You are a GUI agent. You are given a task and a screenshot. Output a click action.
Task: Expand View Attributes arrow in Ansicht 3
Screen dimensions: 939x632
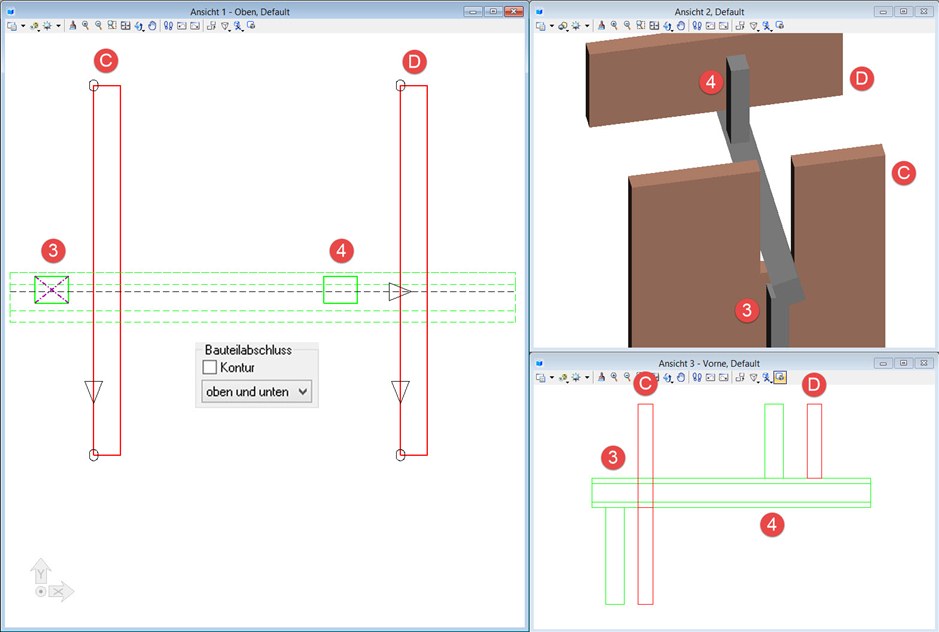coord(552,377)
